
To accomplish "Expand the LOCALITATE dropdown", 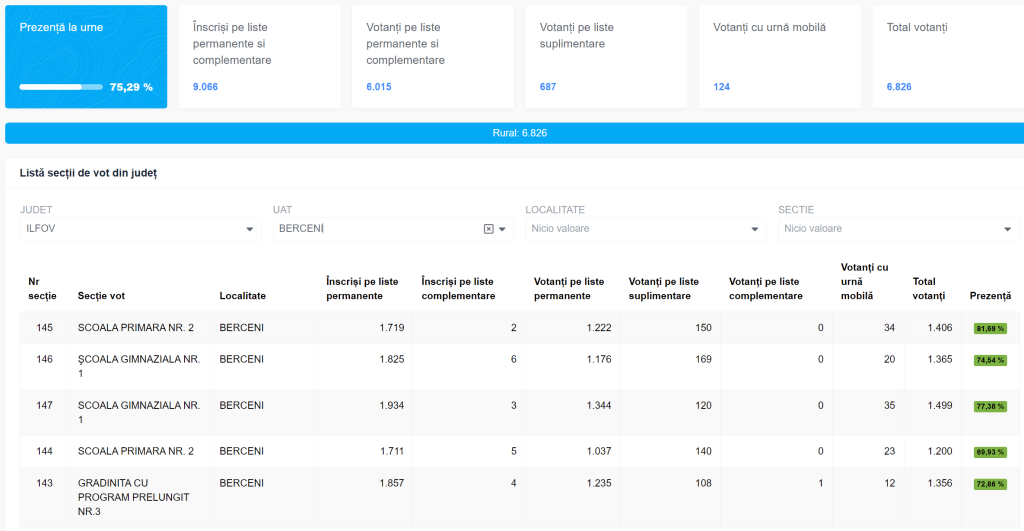I will click(755, 230).
